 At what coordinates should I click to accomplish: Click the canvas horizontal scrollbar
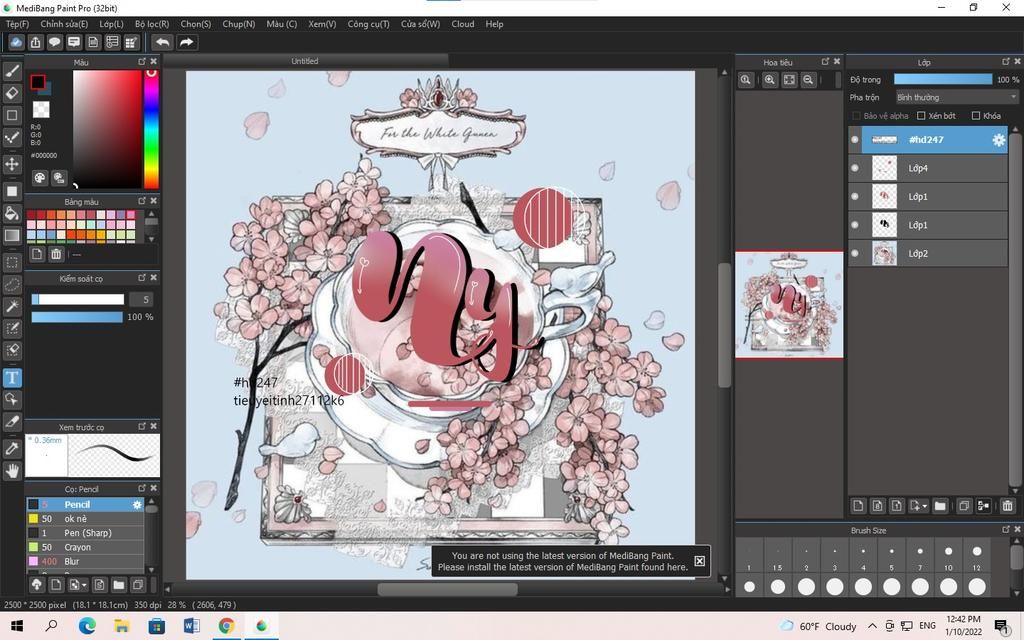click(x=448, y=589)
